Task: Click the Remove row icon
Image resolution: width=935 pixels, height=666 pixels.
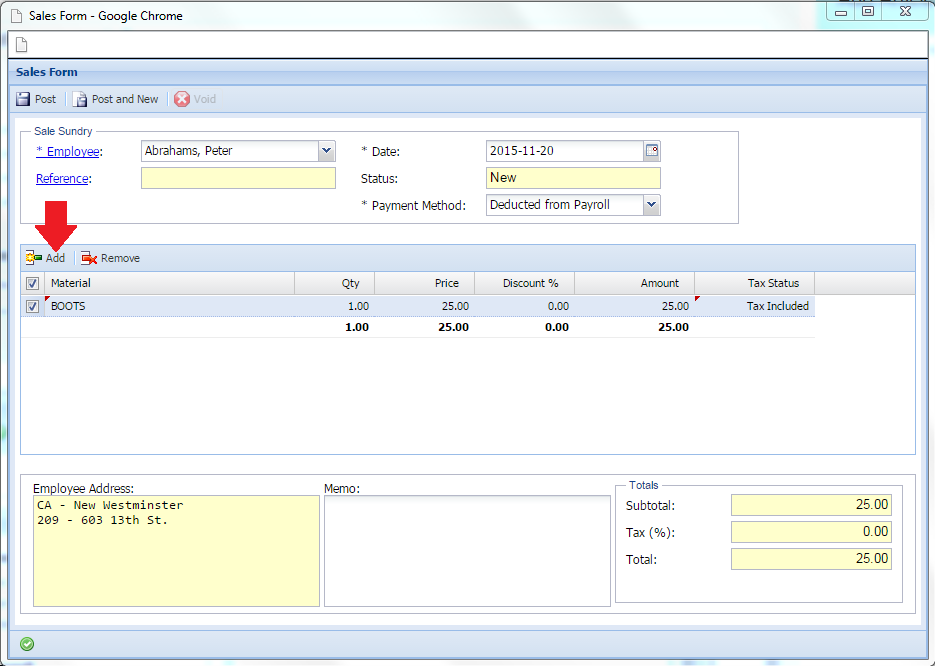Action: point(89,258)
